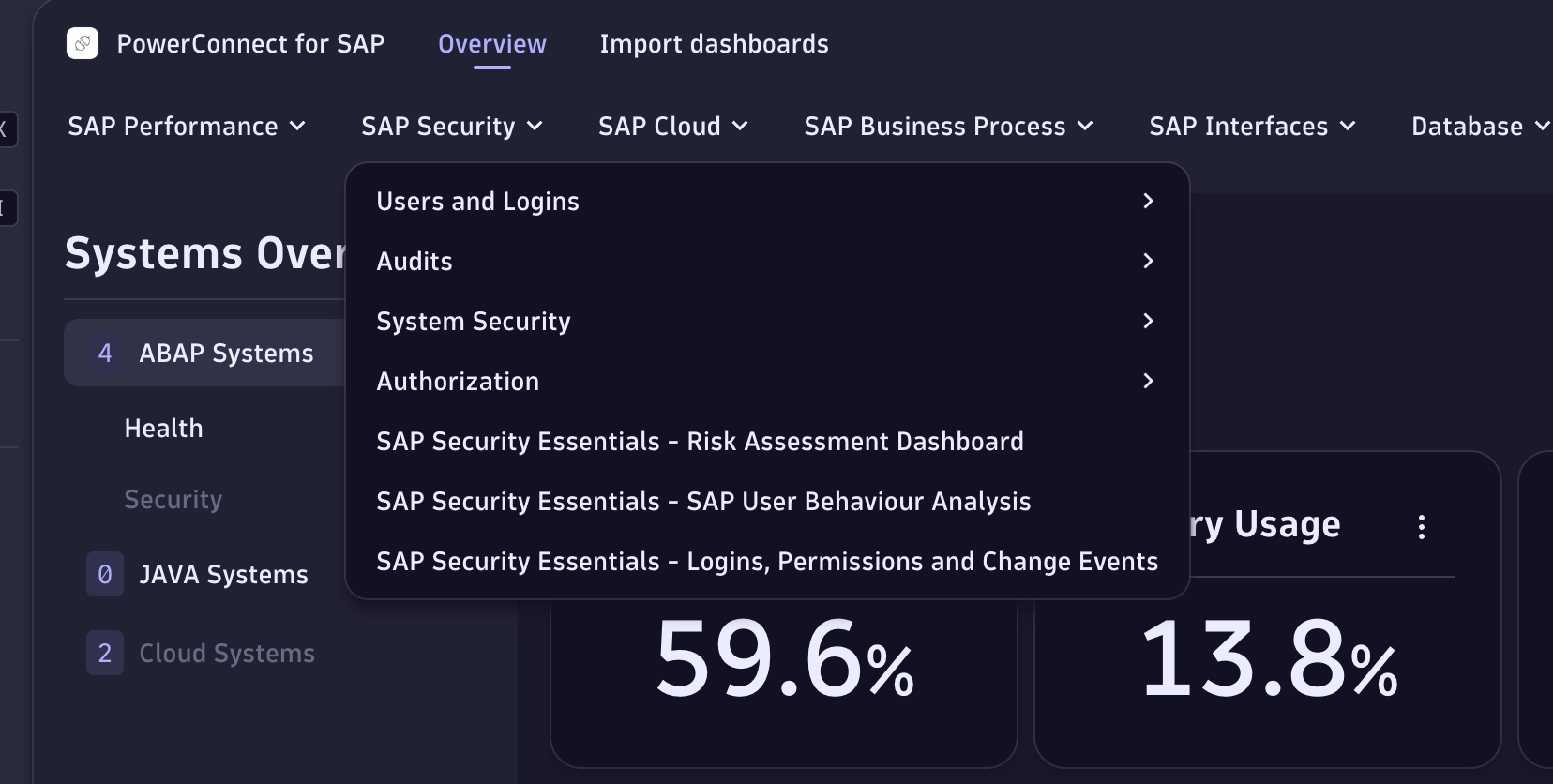Expand the SAP Cloud dropdown
The image size is (1553, 784).
coord(672,126)
